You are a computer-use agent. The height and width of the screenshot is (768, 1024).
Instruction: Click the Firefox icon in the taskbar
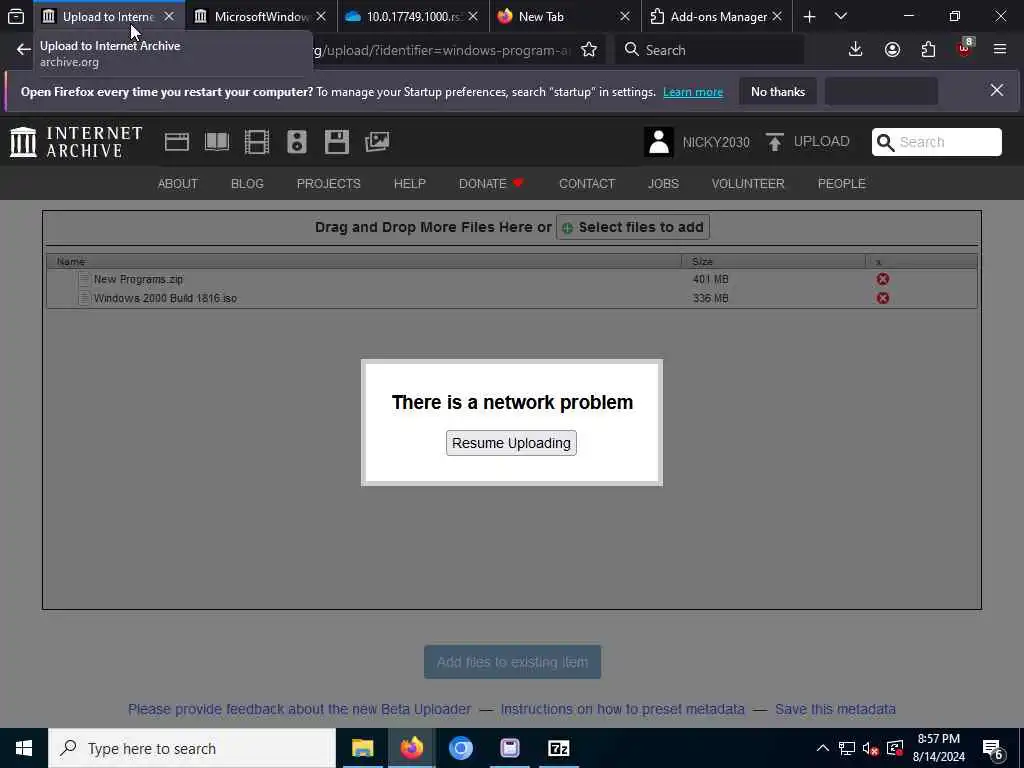411,748
